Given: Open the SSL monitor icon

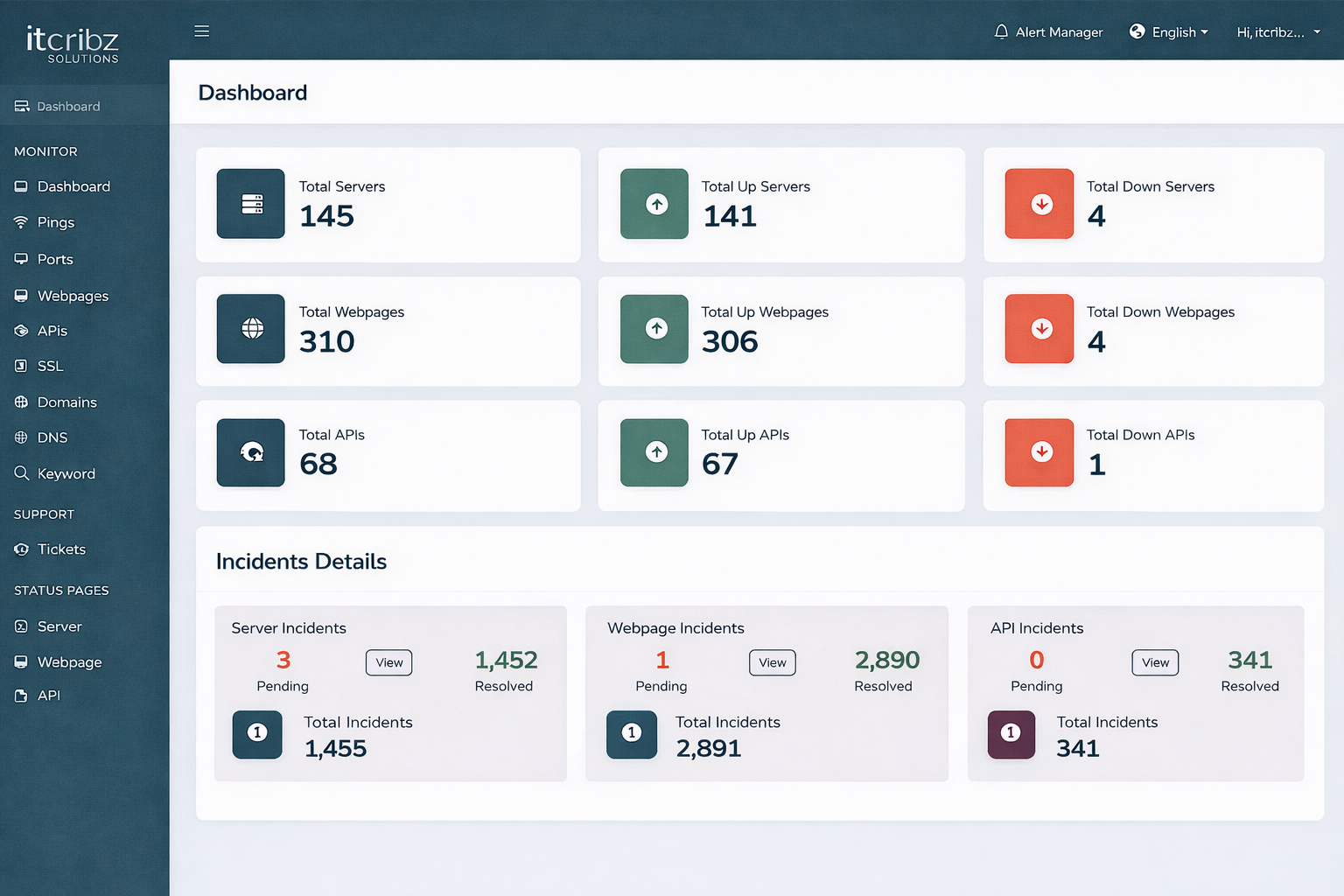Looking at the screenshot, I should tap(21, 366).
